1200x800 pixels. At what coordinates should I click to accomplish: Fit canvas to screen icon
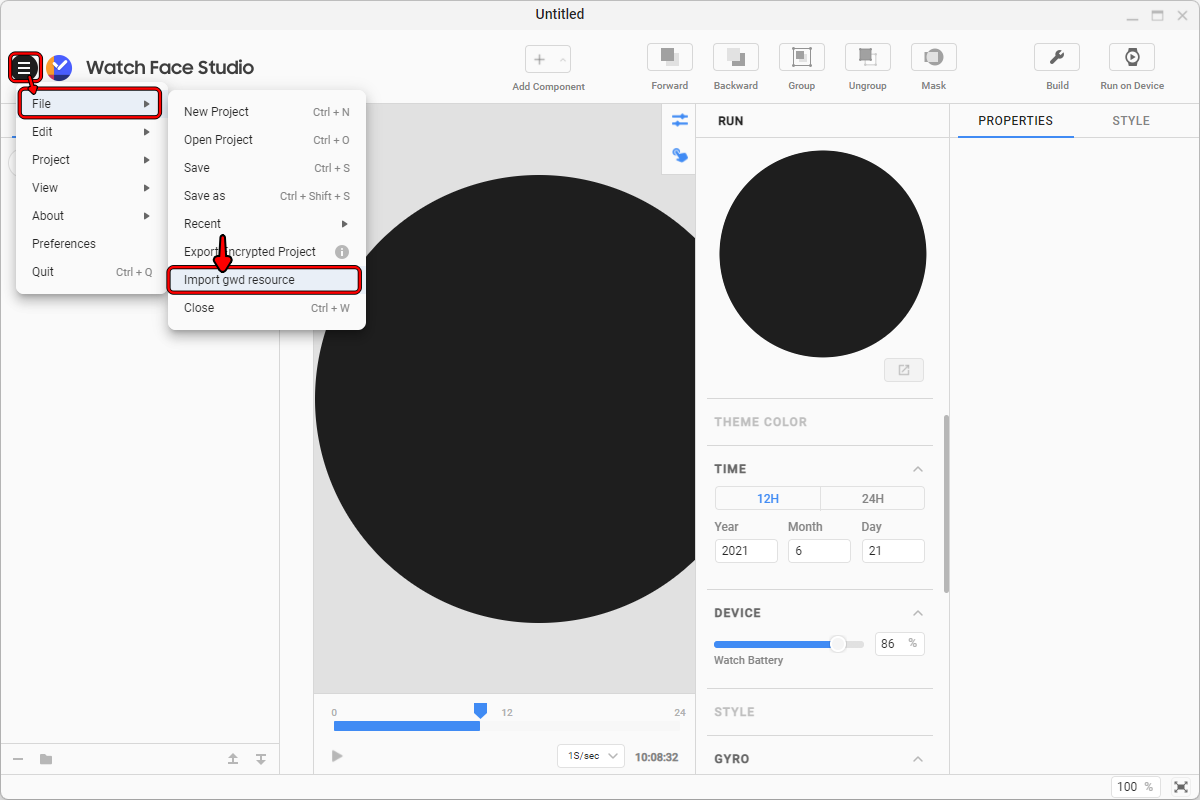pos(1181,787)
